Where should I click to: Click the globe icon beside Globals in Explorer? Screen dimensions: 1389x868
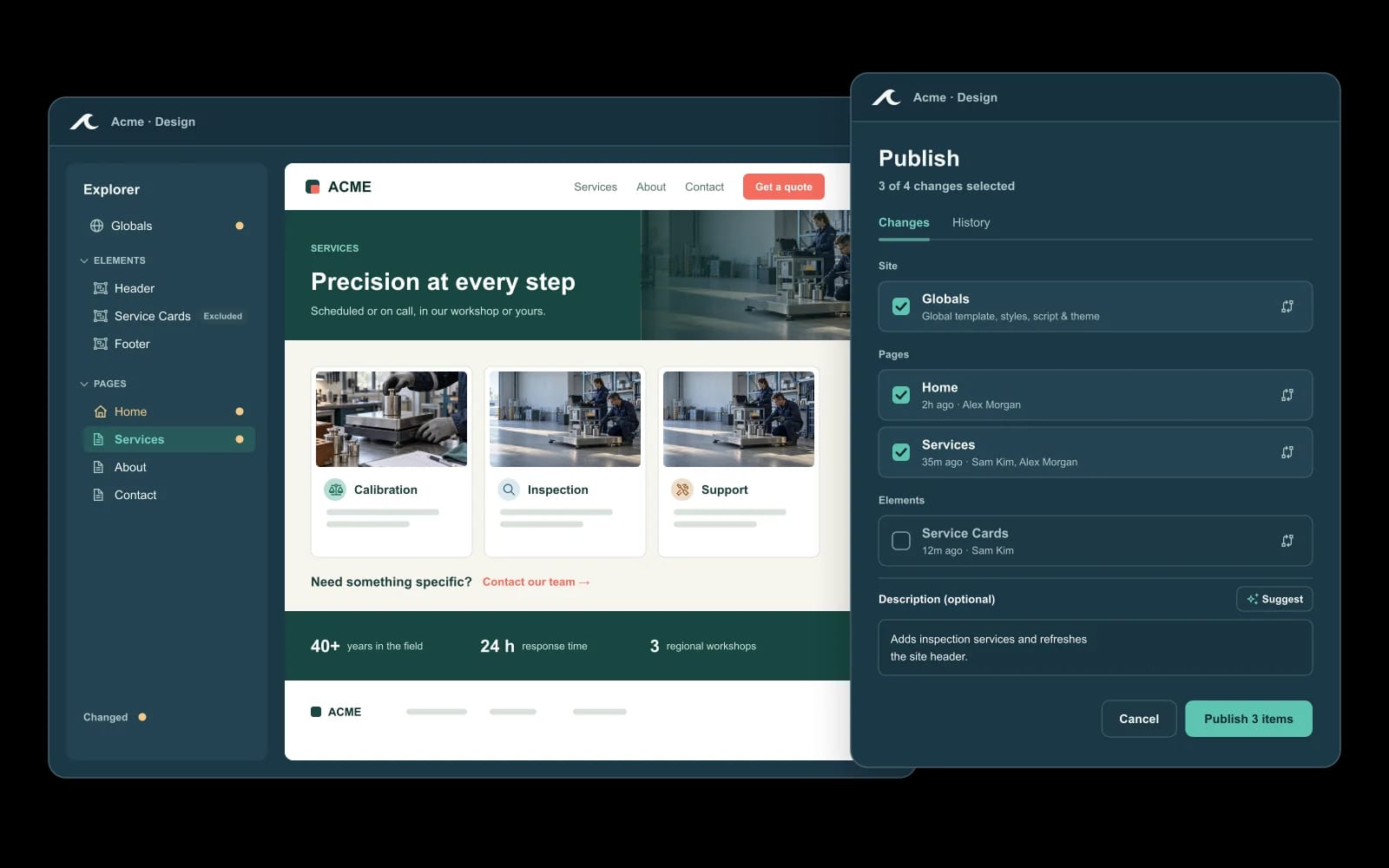[x=97, y=226]
